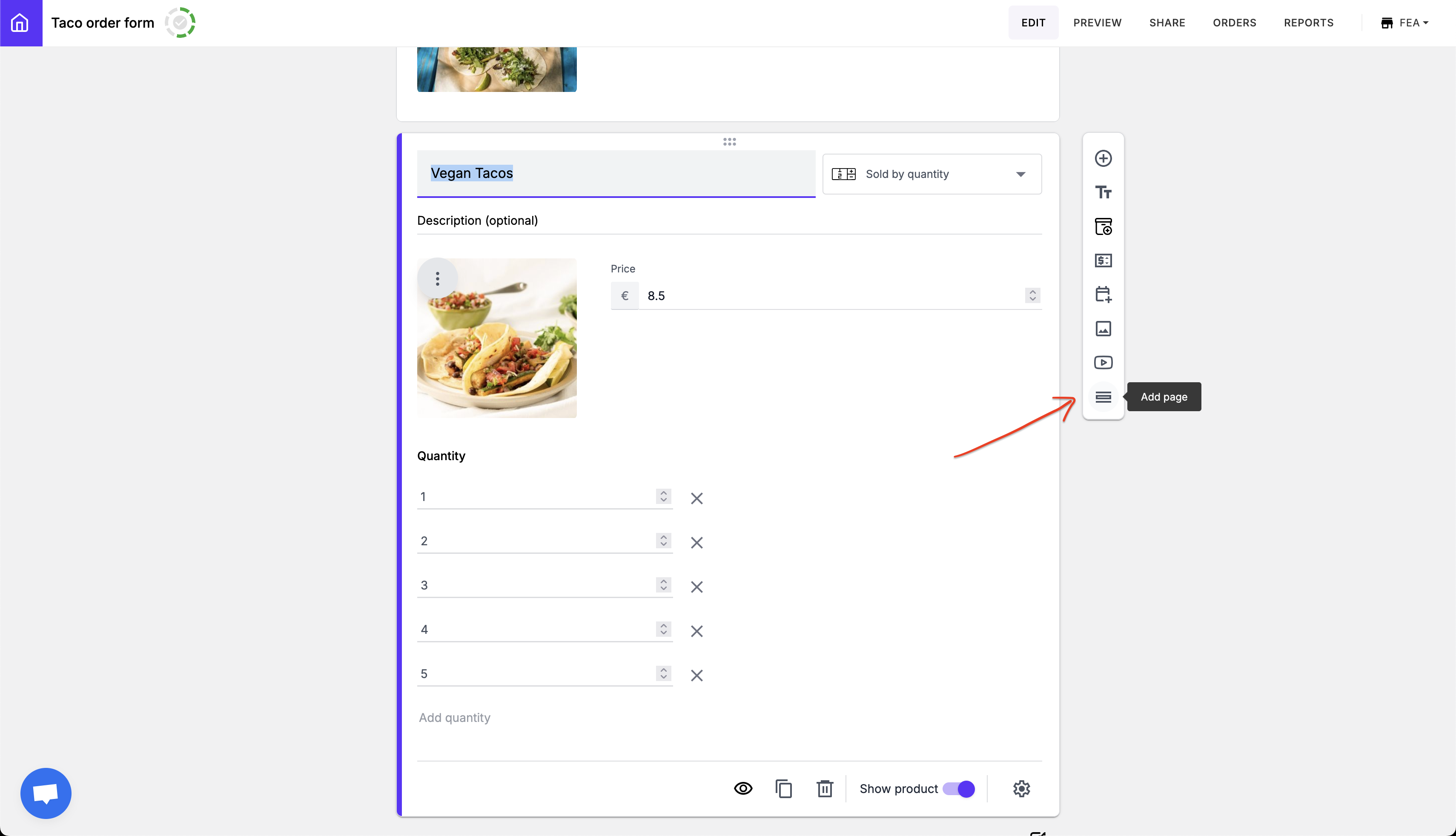This screenshot has width=1456, height=836.
Task: Adjust the price stepper arrows
Action: point(1032,296)
